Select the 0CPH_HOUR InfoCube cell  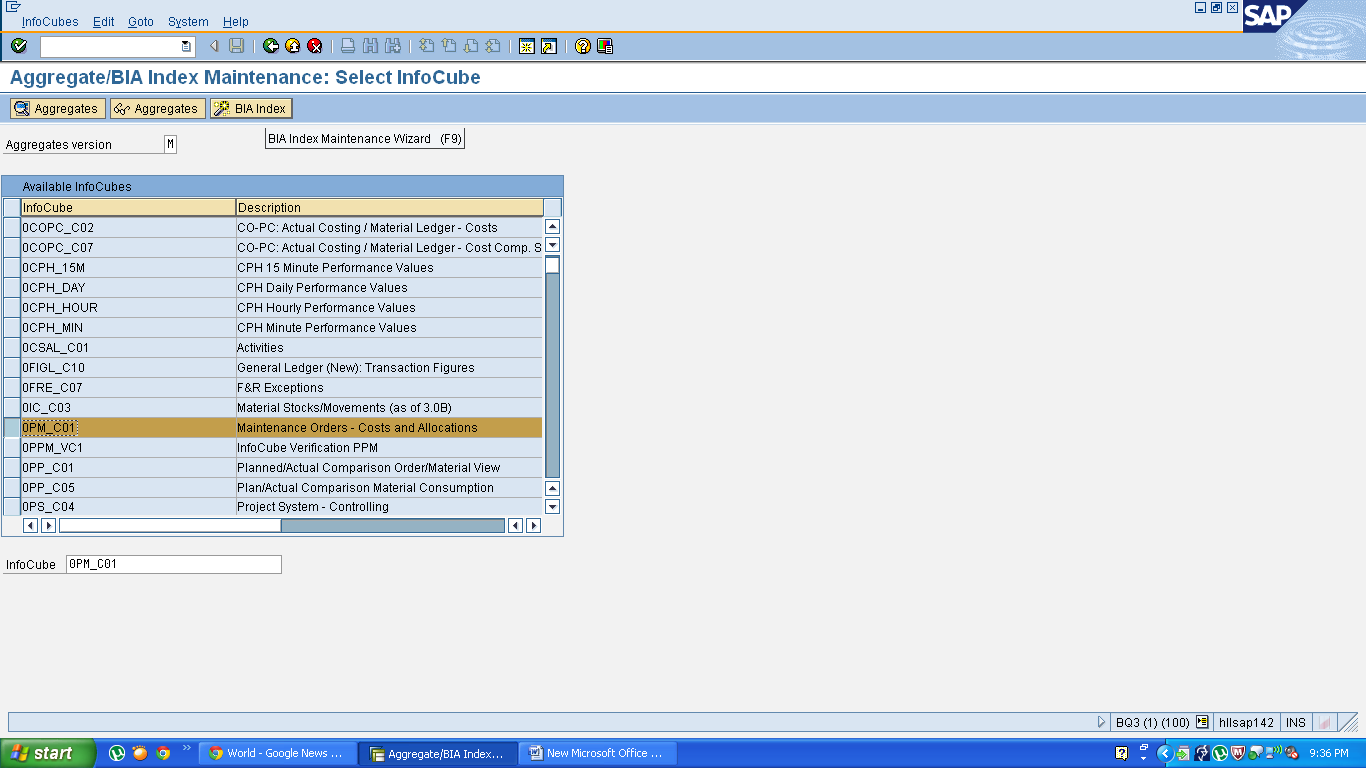click(x=128, y=307)
